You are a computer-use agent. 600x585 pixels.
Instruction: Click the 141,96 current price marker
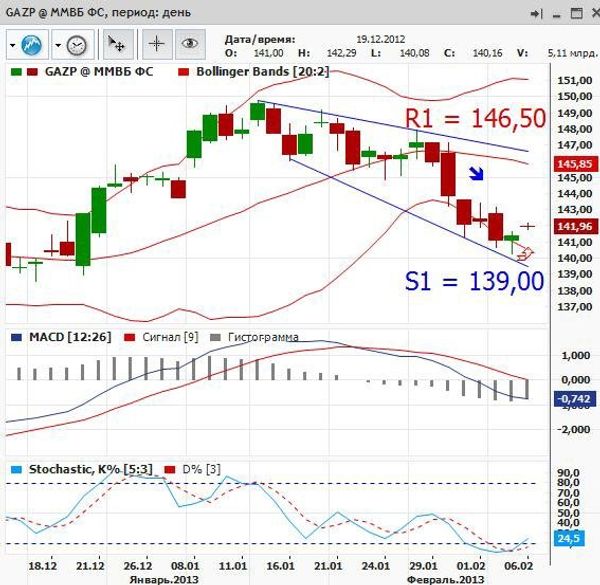(x=575, y=226)
